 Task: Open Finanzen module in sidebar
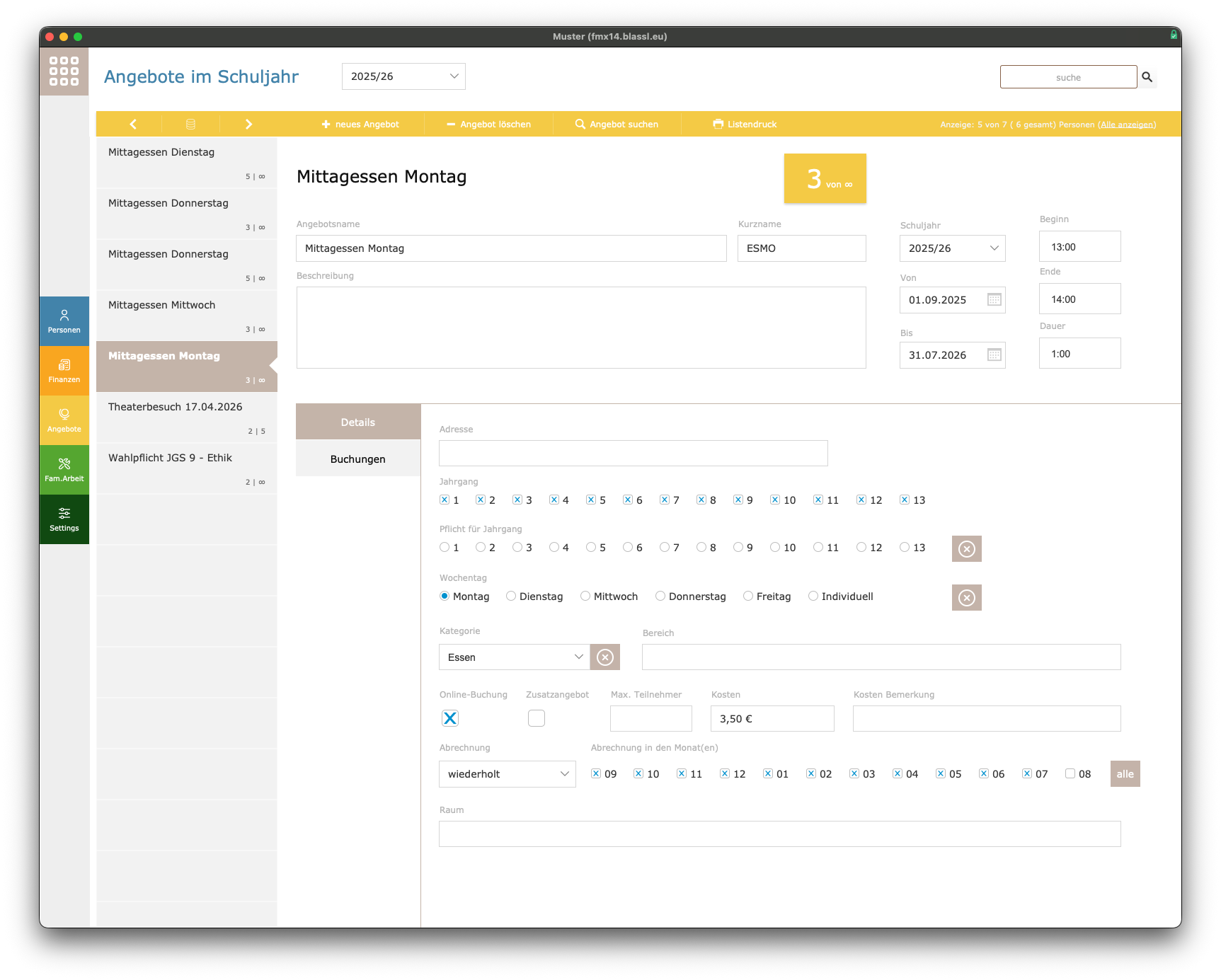coord(64,371)
